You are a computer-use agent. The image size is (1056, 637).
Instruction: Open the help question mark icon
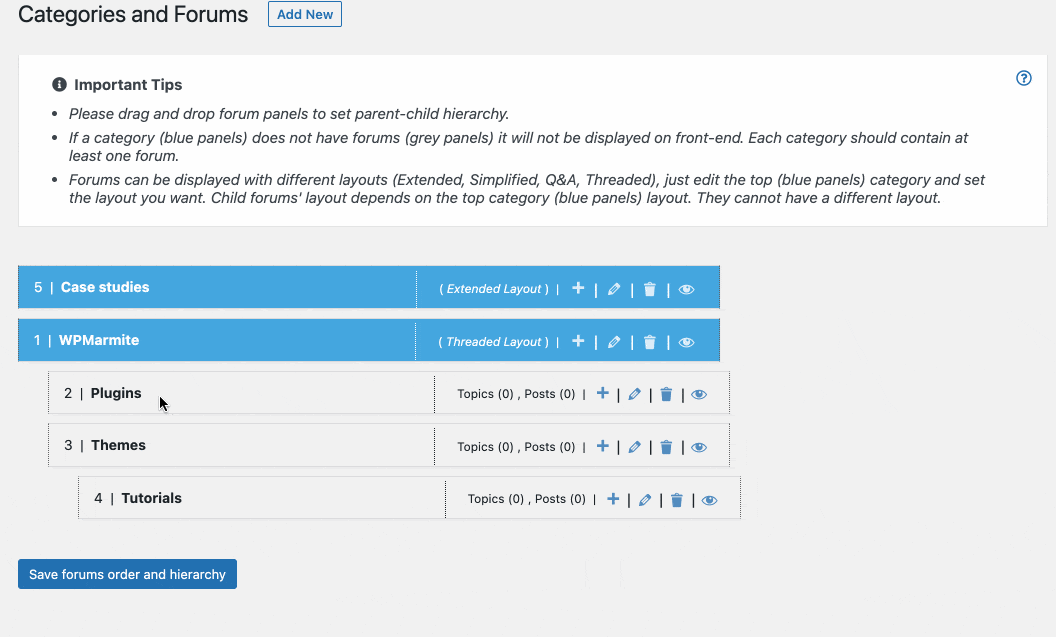[1024, 78]
